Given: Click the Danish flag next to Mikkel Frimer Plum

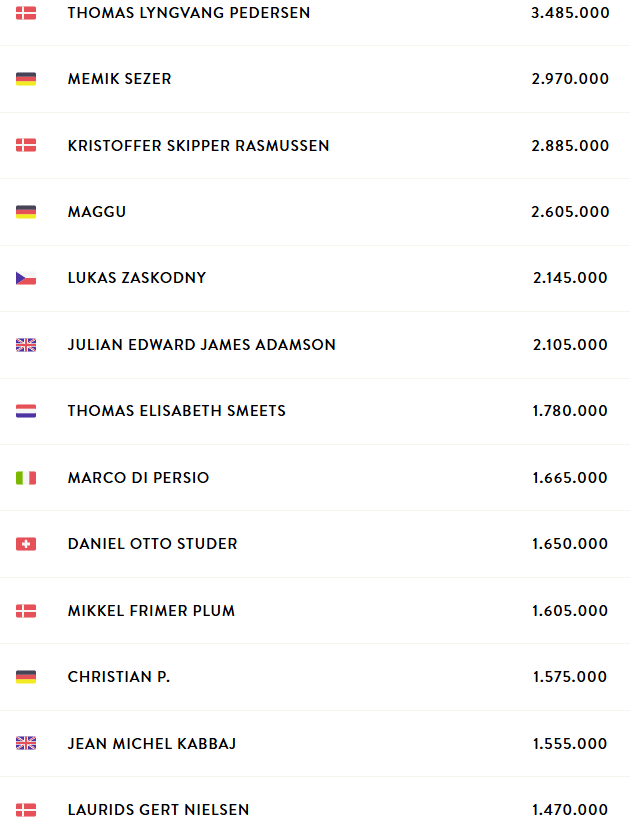Looking at the screenshot, I should (x=26, y=611).
